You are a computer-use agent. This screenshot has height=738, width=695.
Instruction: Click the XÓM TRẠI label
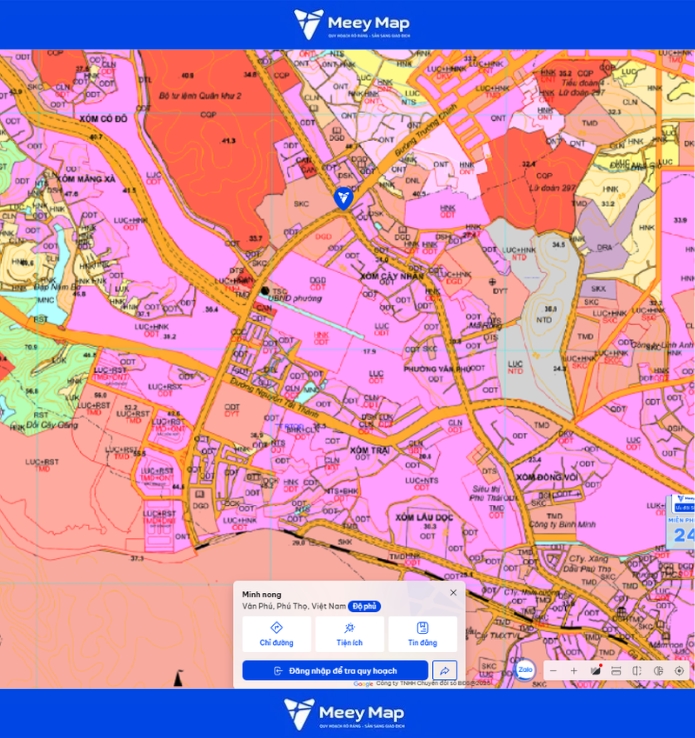[370, 450]
